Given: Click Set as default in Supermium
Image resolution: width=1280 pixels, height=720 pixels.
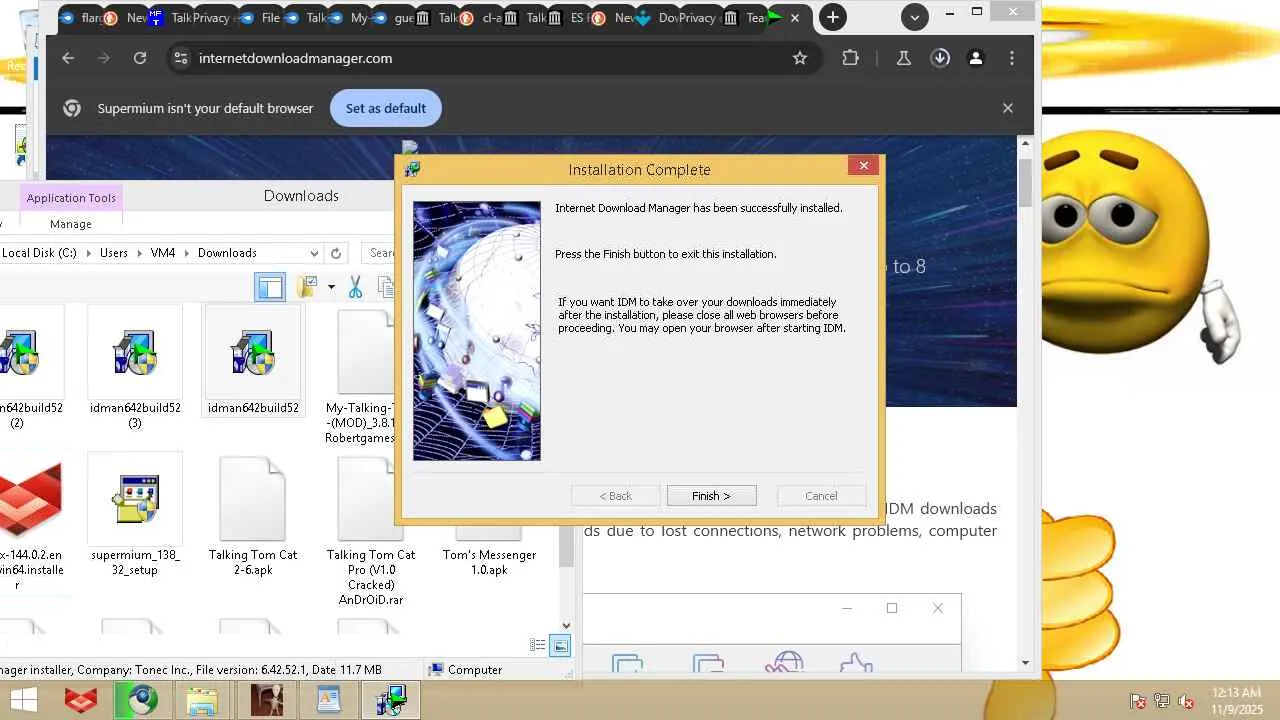Looking at the screenshot, I should point(386,108).
